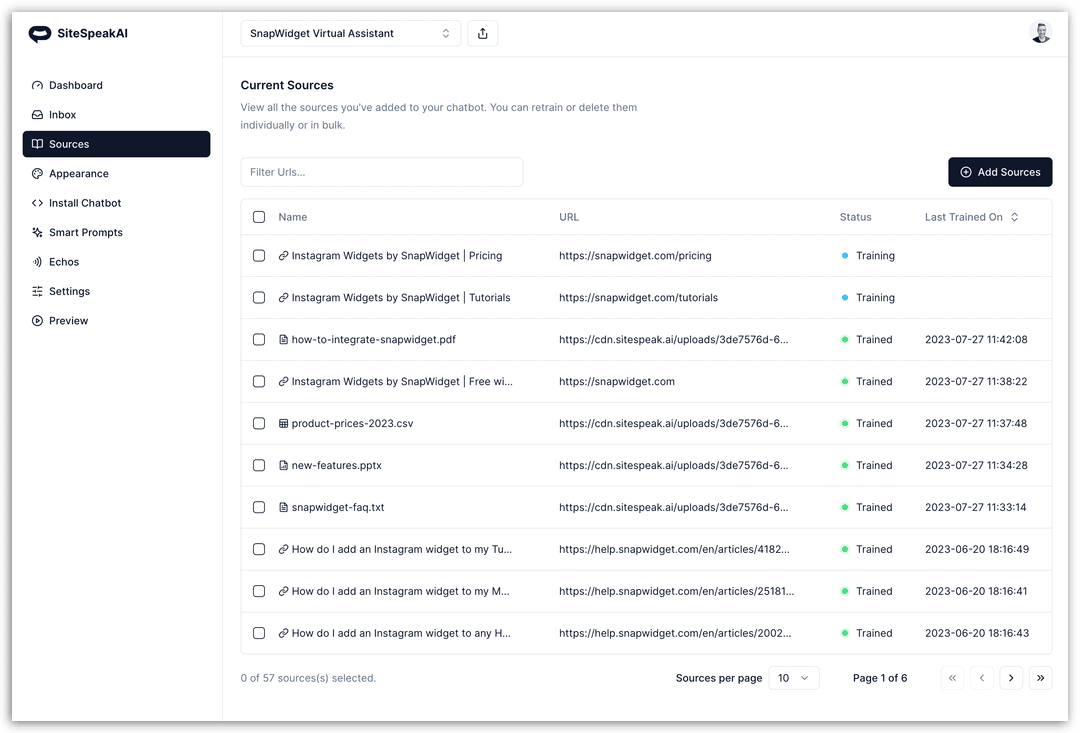The height and width of the screenshot is (733, 1080).
Task: Tick the snapwidget-faq.txt checkbox
Action: coord(259,508)
